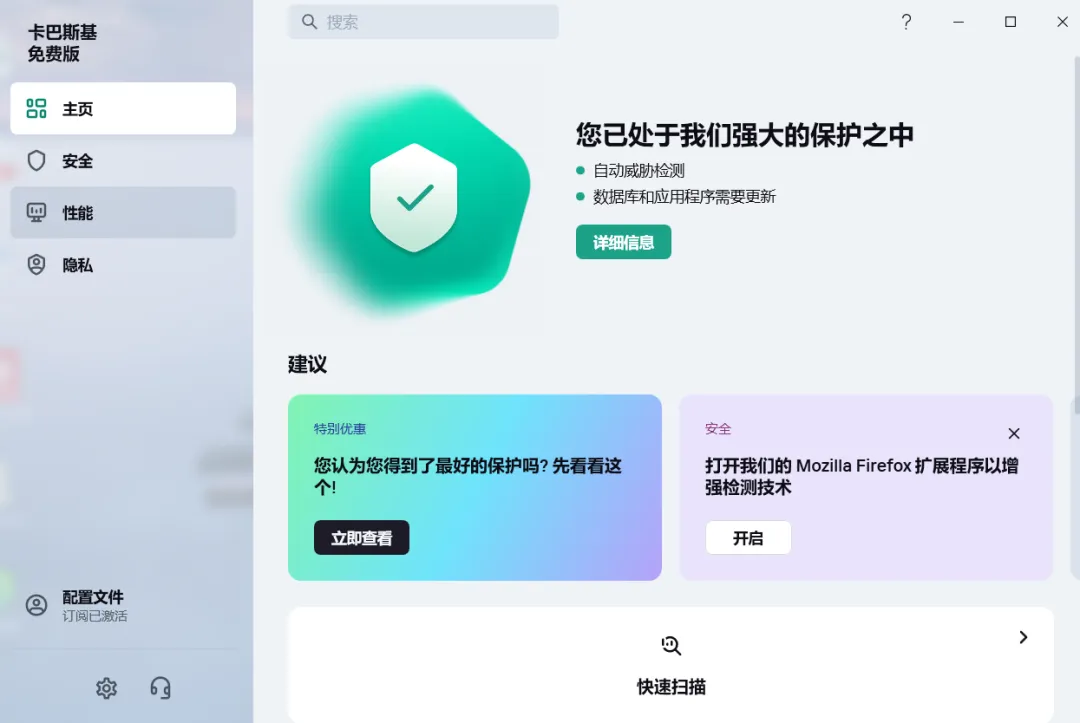This screenshot has height=723, width=1080.
Task: Open support via the headset icon
Action: tap(160, 688)
